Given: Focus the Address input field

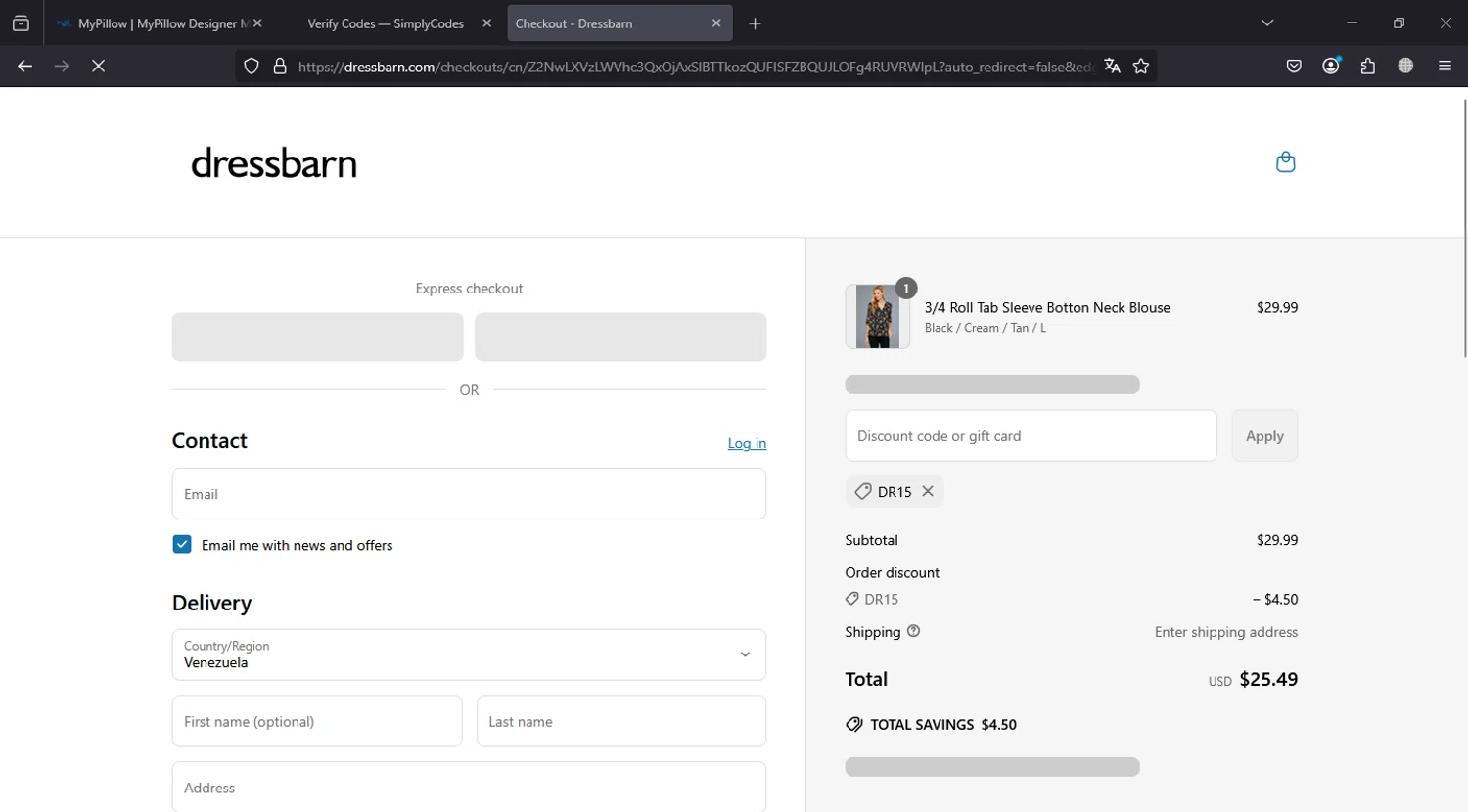Looking at the screenshot, I should pos(469,787).
